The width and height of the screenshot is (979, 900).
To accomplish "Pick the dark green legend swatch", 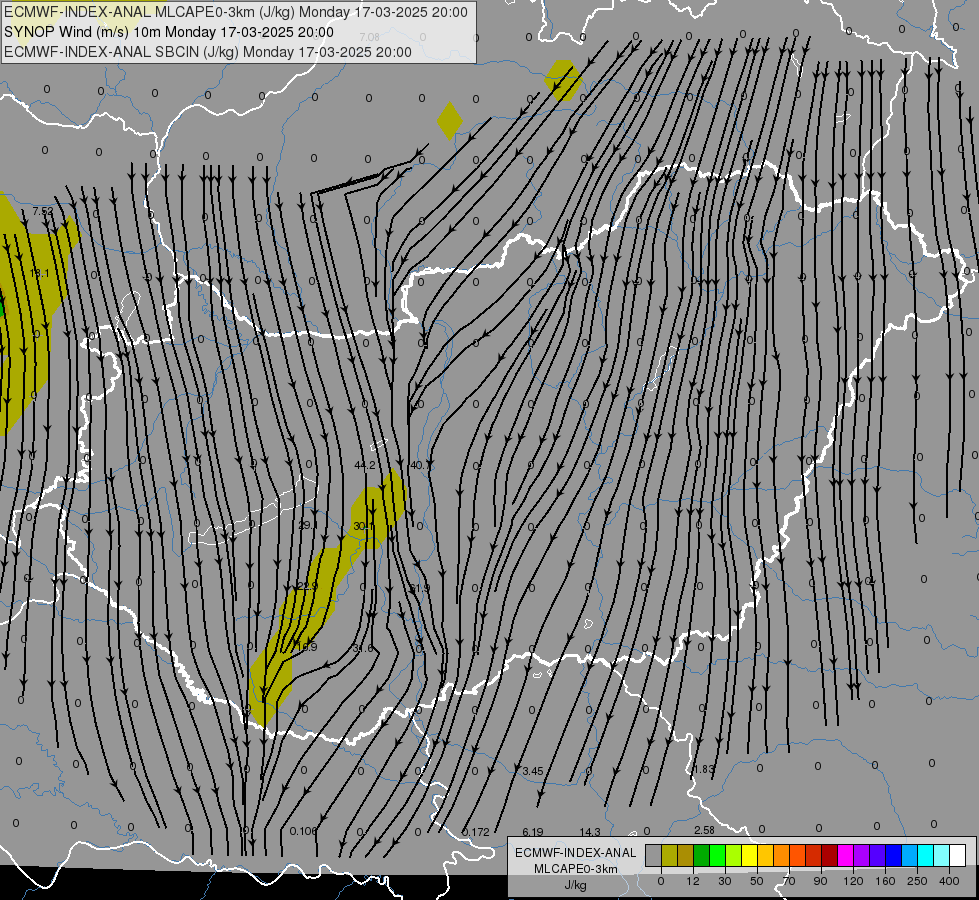I will 701,855.
